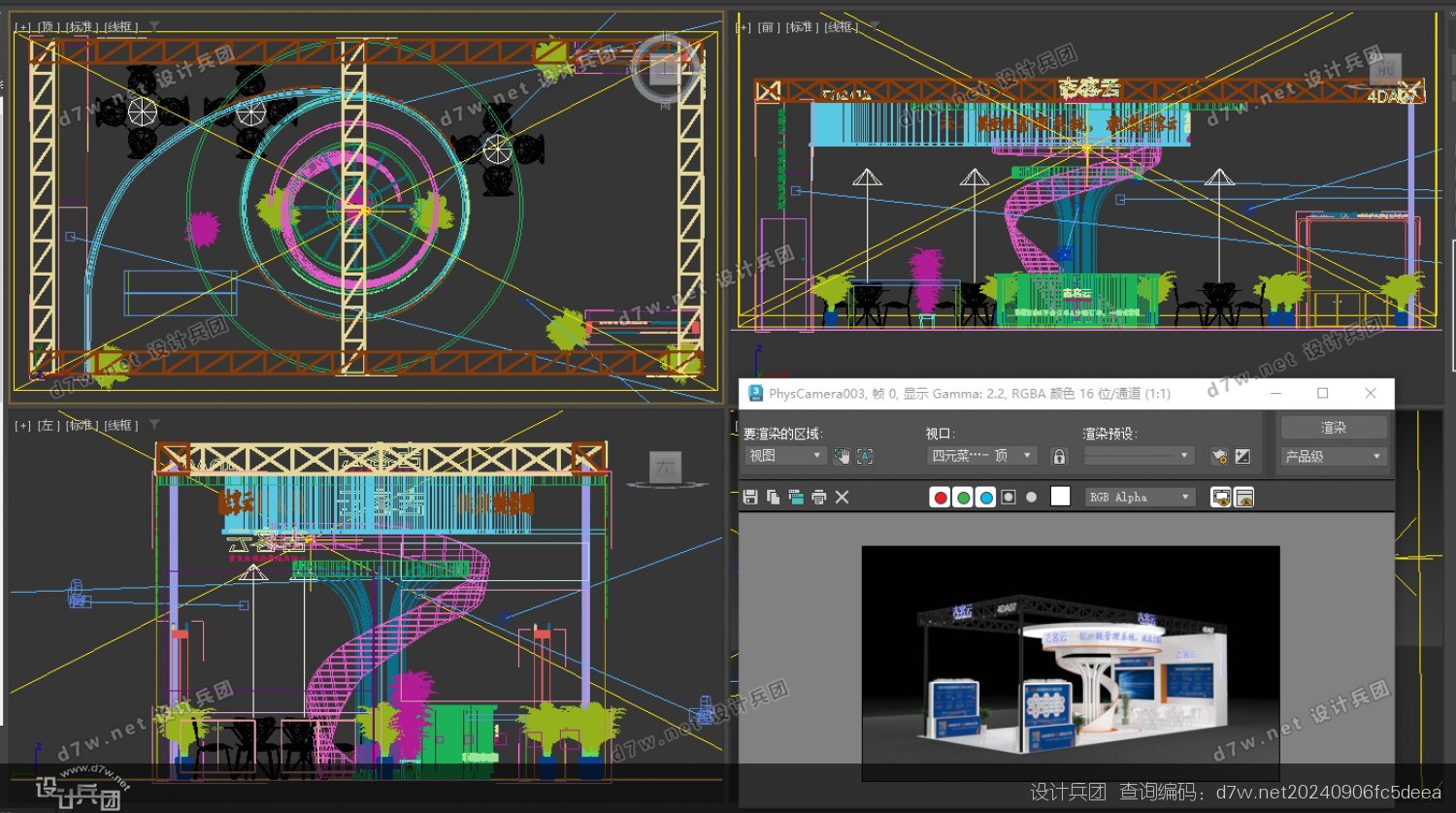Click the 渲染 render button

tap(1334, 428)
